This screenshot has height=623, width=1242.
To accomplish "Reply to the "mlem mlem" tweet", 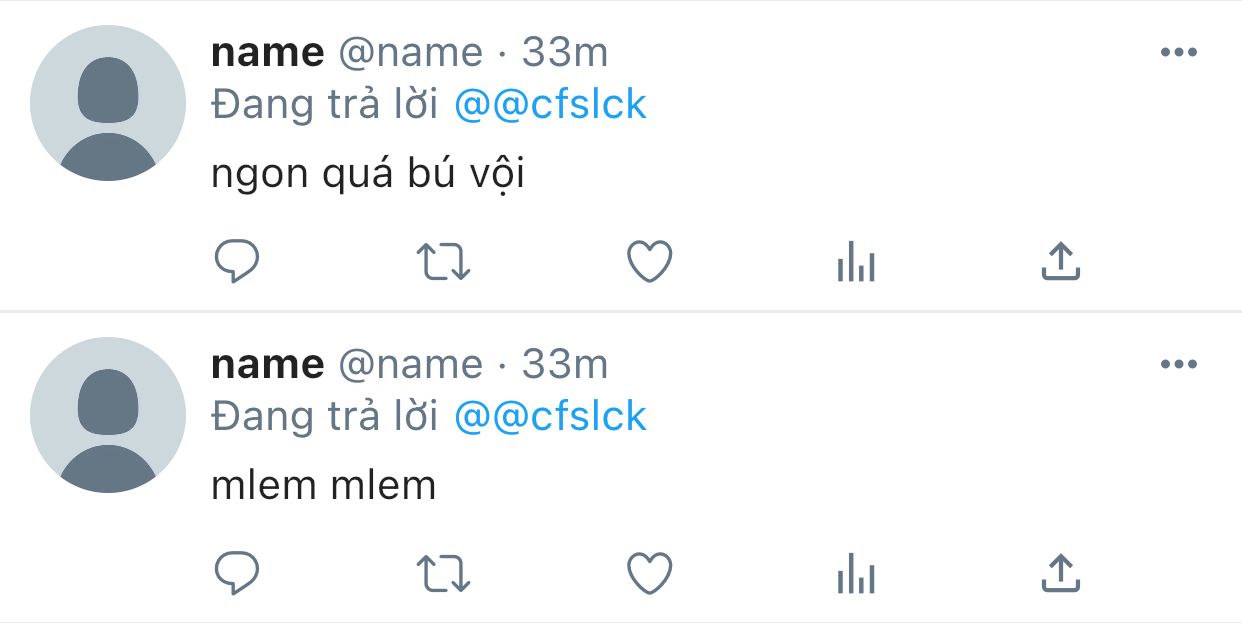I will [x=238, y=574].
